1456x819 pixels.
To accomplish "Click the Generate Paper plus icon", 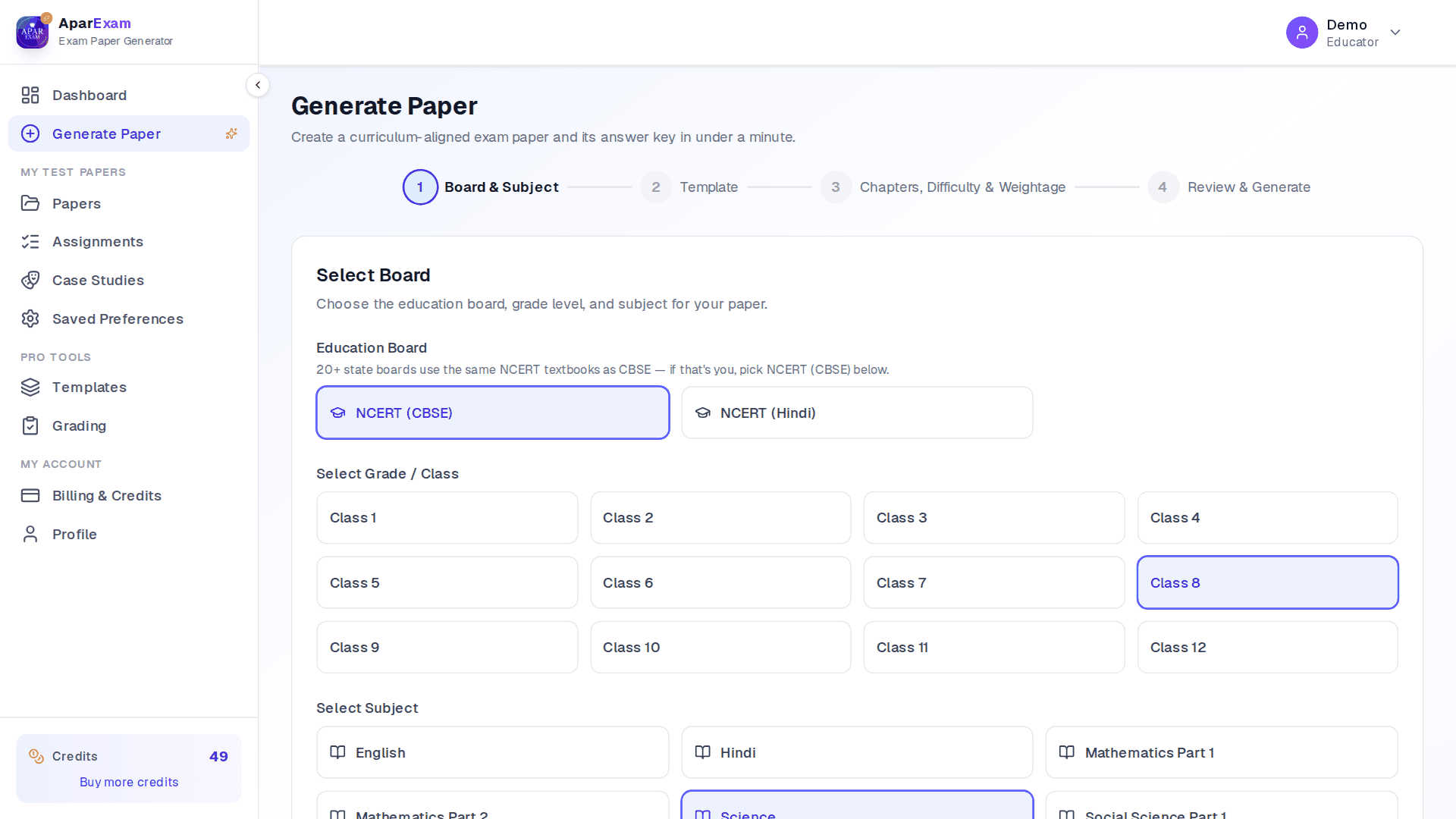I will click(30, 133).
